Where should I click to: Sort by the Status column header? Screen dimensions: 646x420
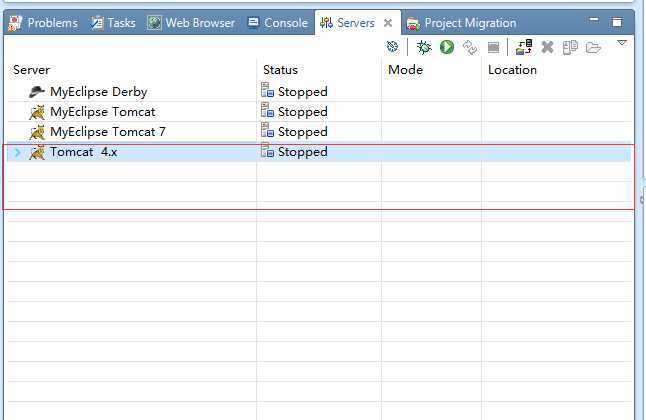tap(280, 70)
